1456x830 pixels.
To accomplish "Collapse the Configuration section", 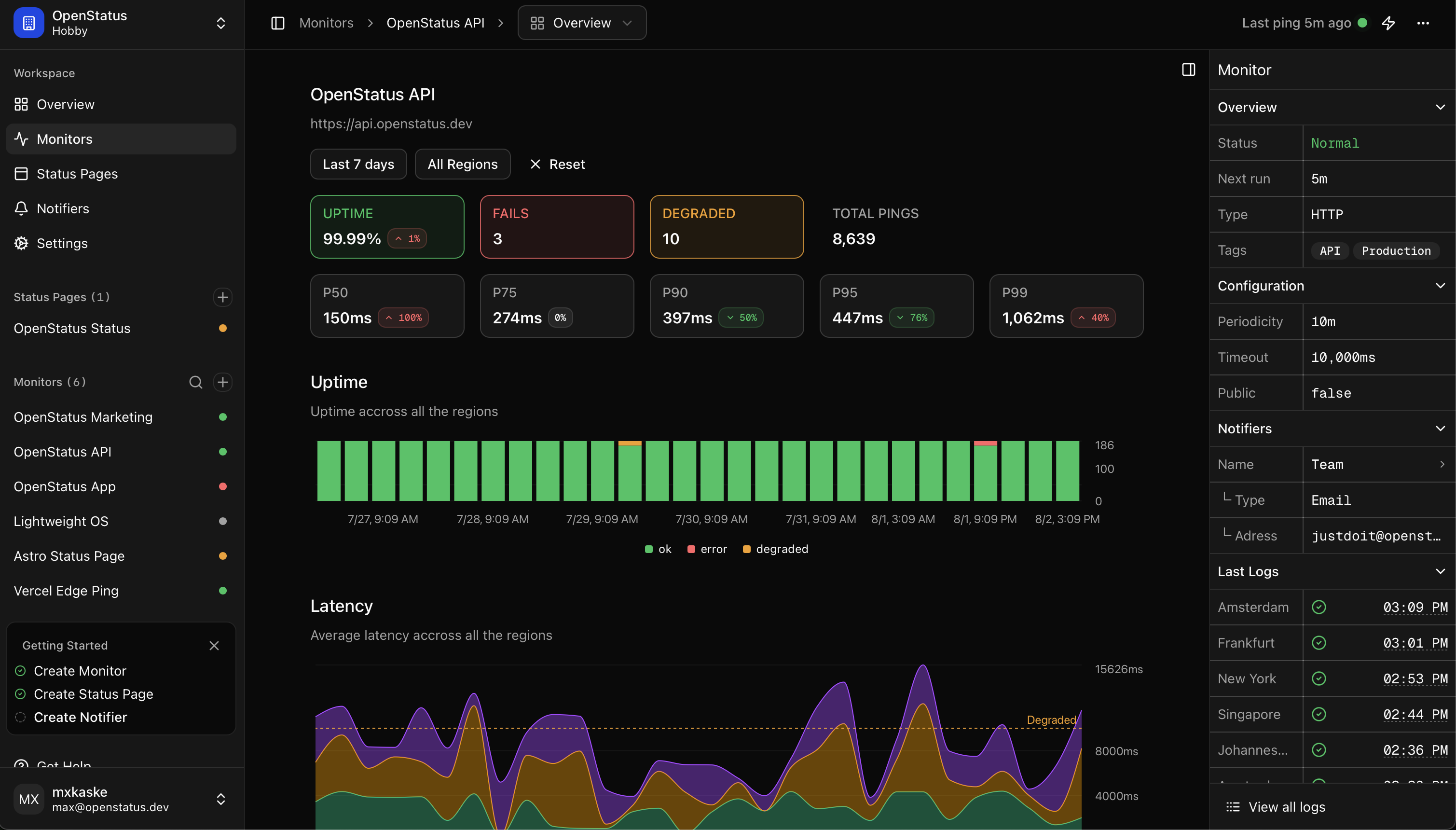I will 1441,286.
